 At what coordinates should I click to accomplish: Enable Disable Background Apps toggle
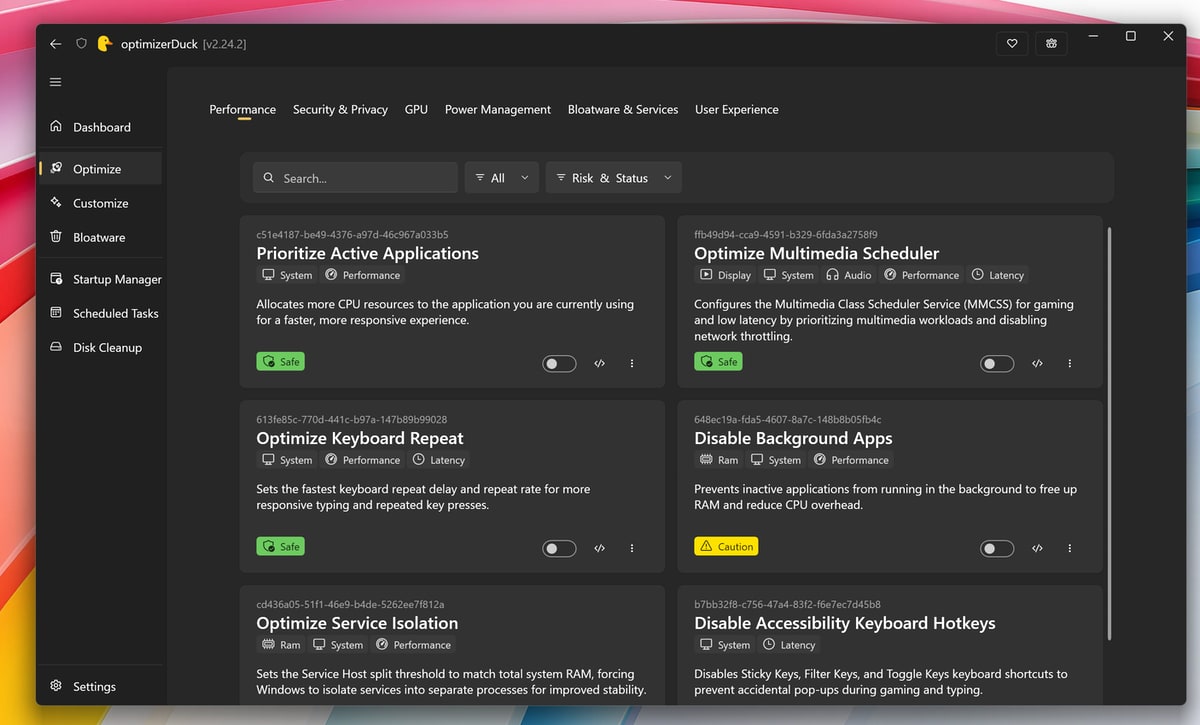coord(997,548)
